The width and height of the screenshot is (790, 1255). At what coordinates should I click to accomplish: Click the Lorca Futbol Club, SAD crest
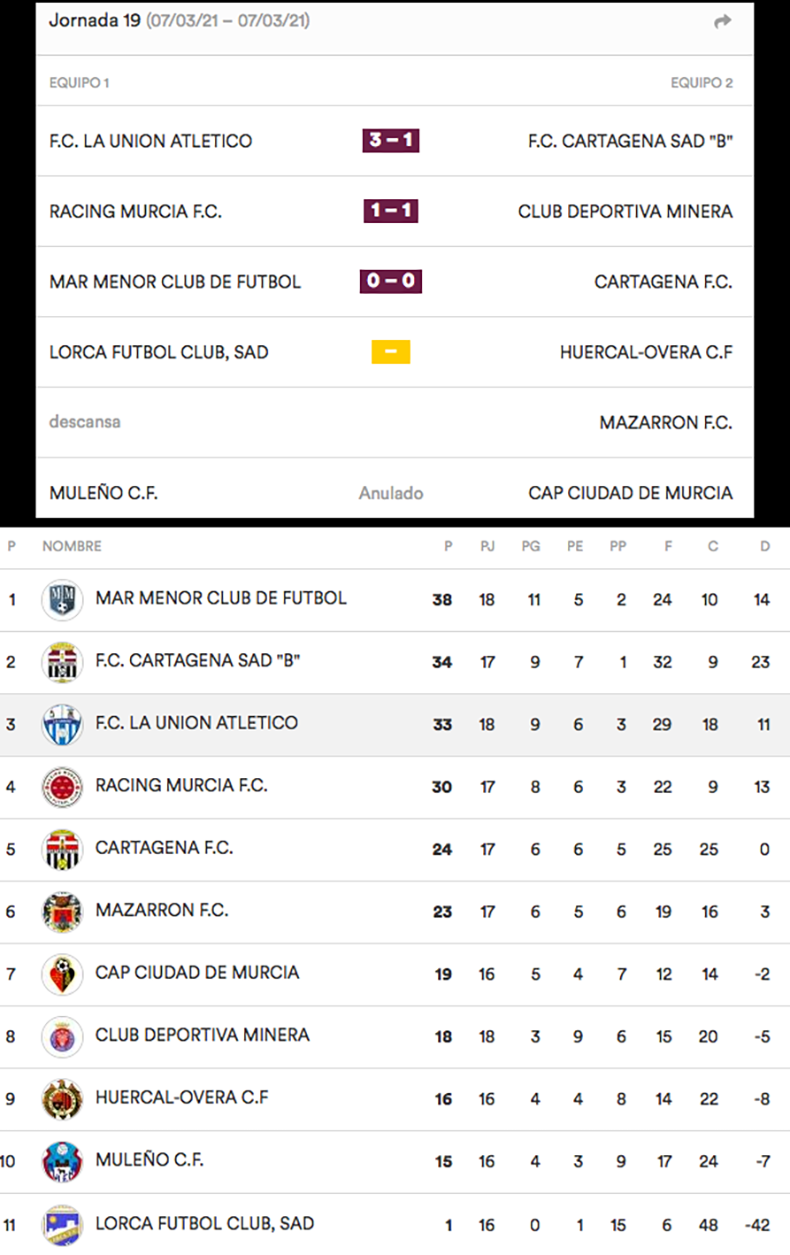61,1224
